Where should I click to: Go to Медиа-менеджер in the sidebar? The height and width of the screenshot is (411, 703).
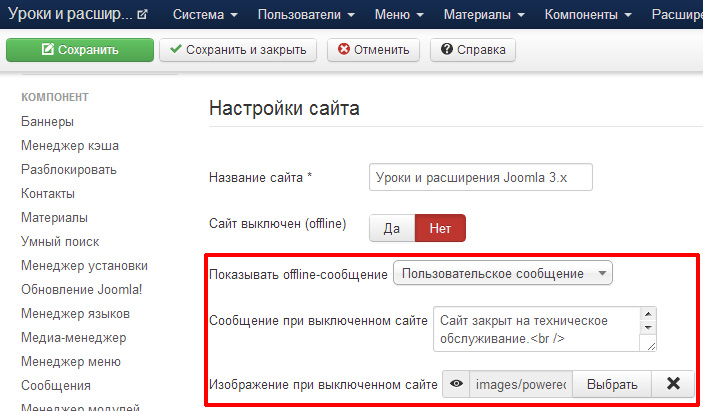click(x=73, y=337)
